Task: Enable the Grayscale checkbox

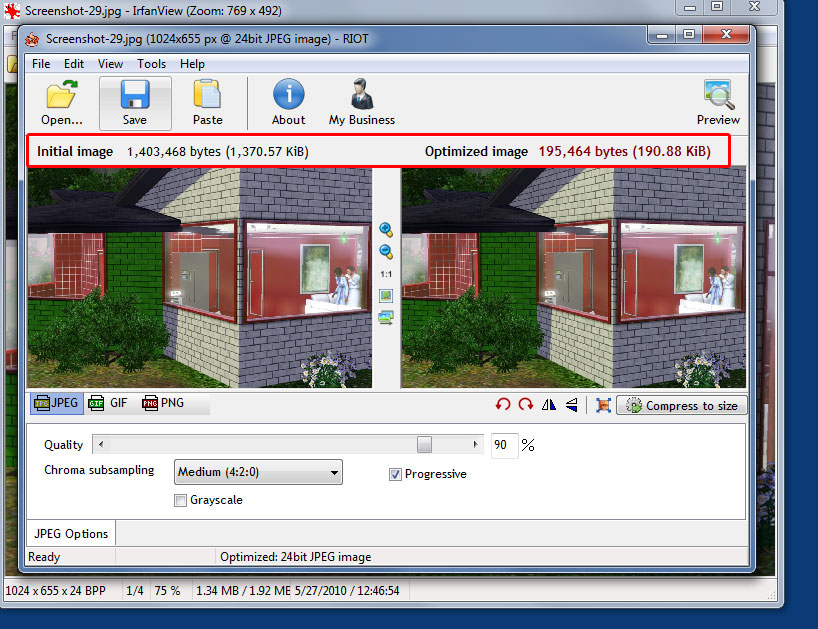Action: [181, 500]
